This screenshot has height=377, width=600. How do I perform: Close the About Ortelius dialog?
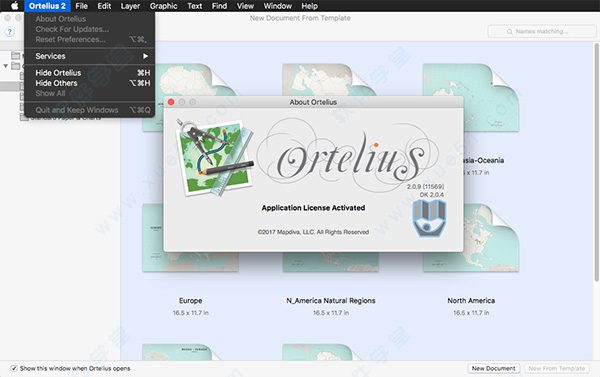171,102
